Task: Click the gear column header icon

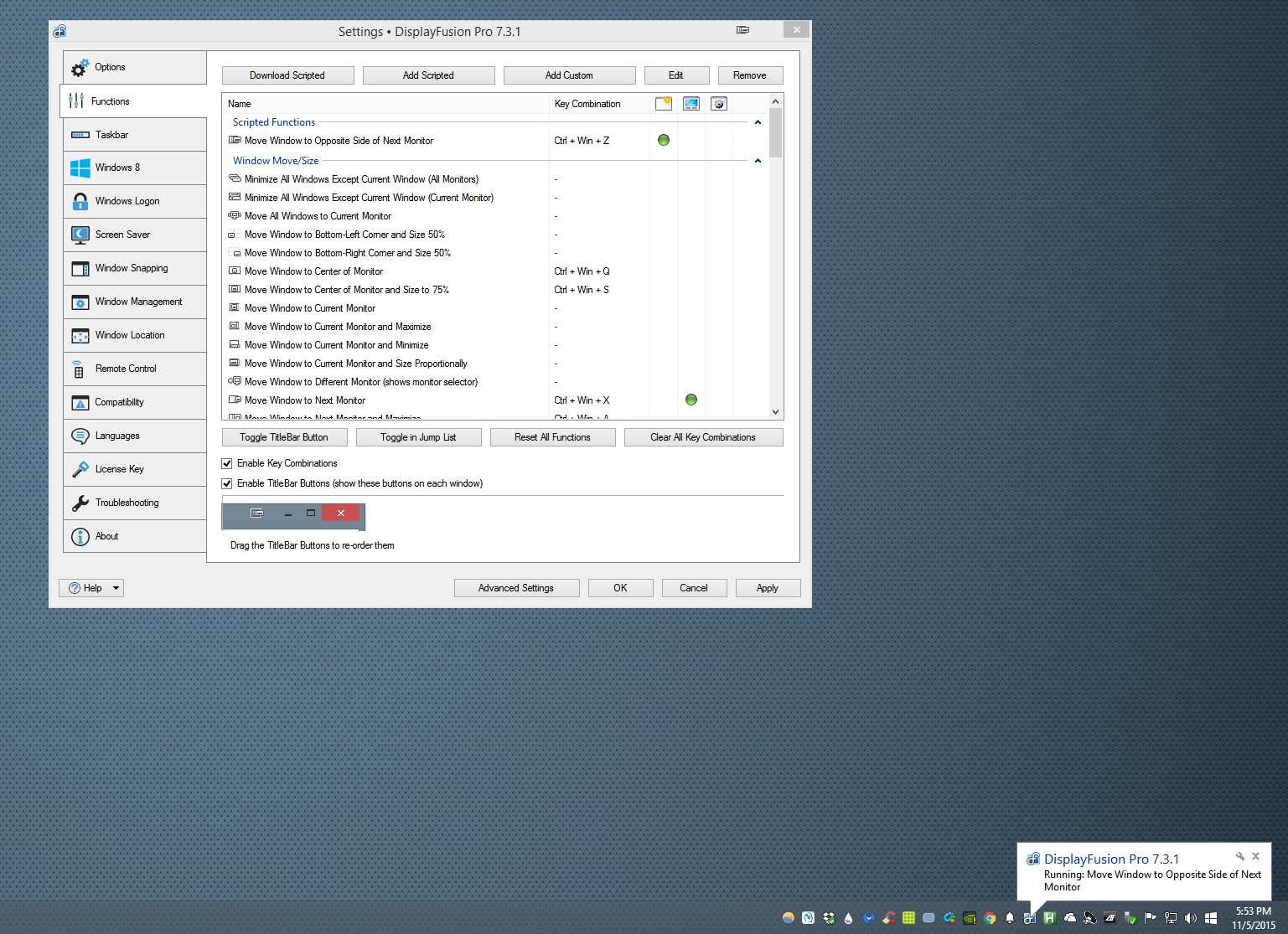Action: (719, 104)
